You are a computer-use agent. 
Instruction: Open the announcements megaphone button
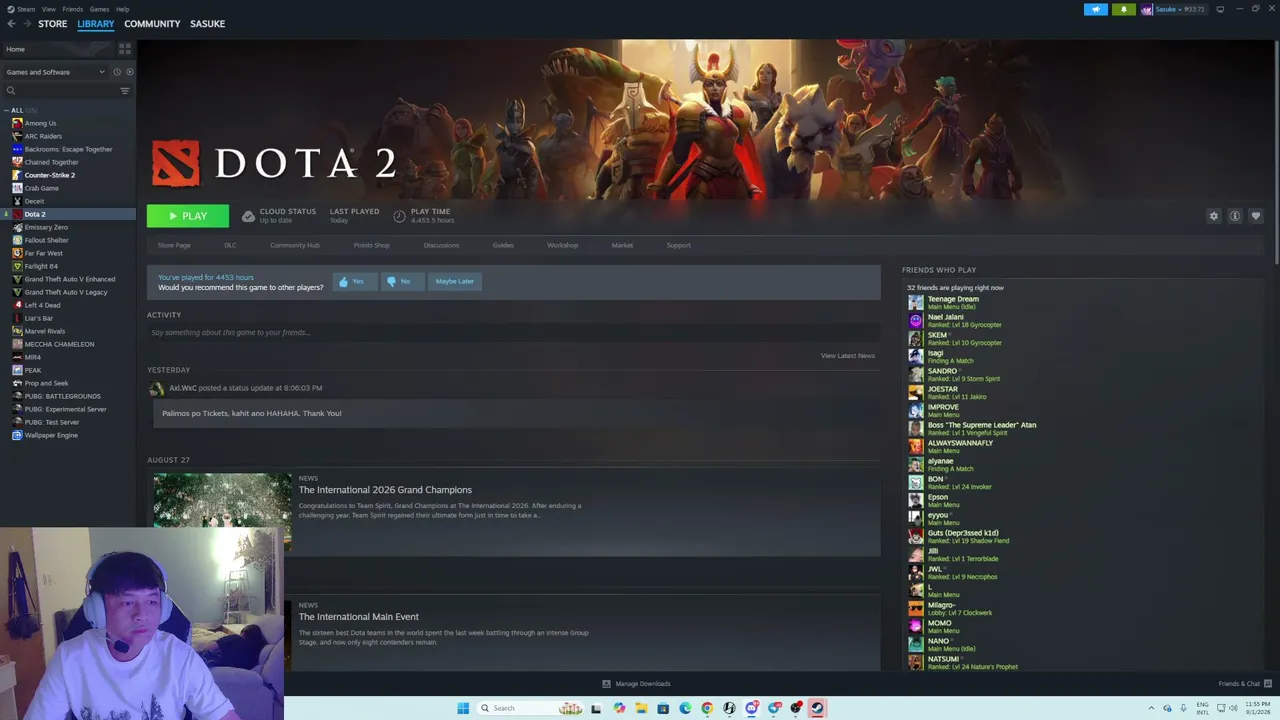pyautogui.click(x=1096, y=9)
